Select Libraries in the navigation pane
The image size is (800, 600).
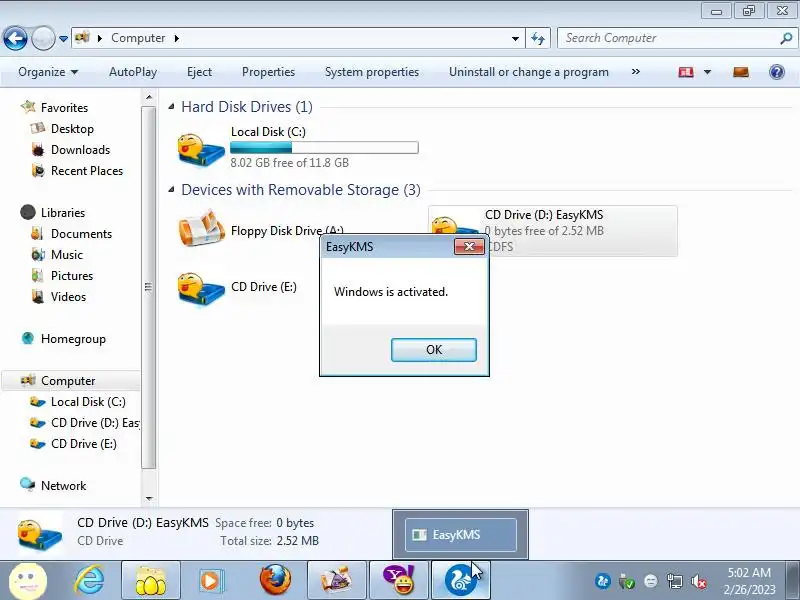(x=63, y=212)
